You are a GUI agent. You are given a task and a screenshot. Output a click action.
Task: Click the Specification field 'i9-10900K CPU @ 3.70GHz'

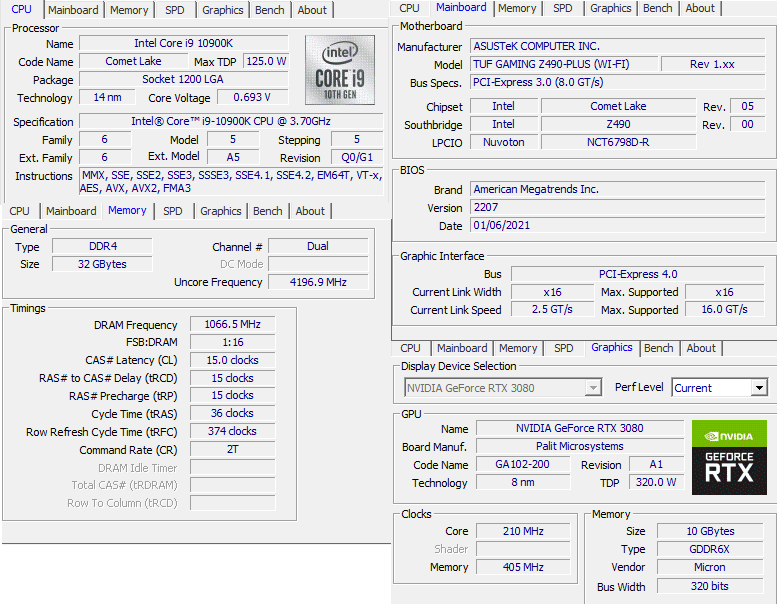pyautogui.click(x=231, y=121)
